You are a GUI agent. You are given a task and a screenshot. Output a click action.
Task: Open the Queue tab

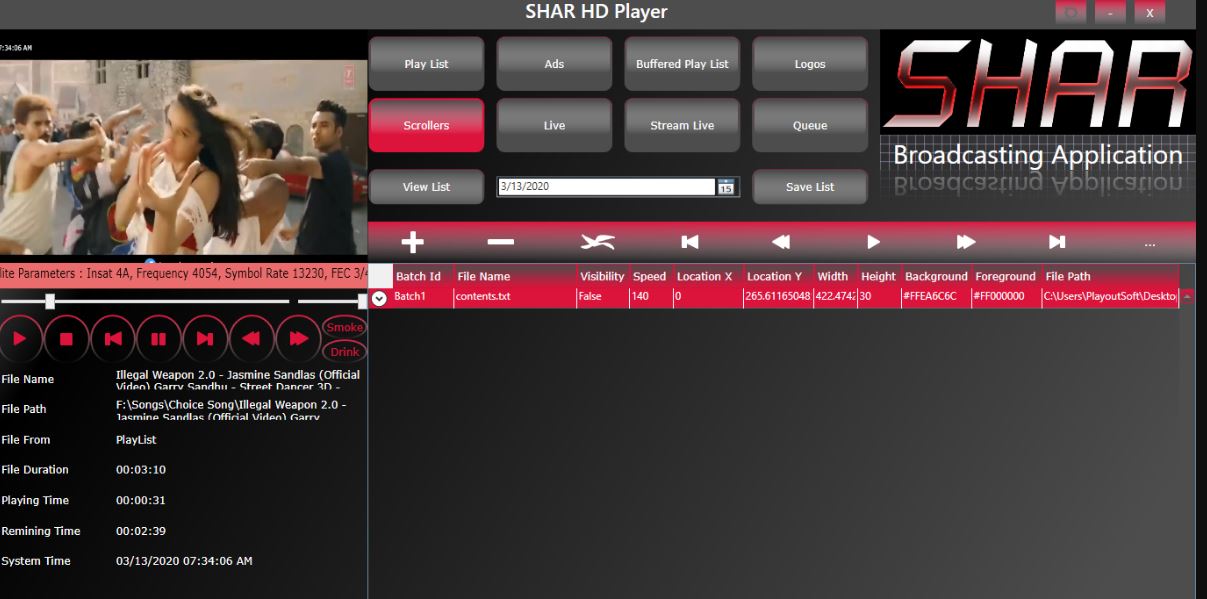pos(810,125)
